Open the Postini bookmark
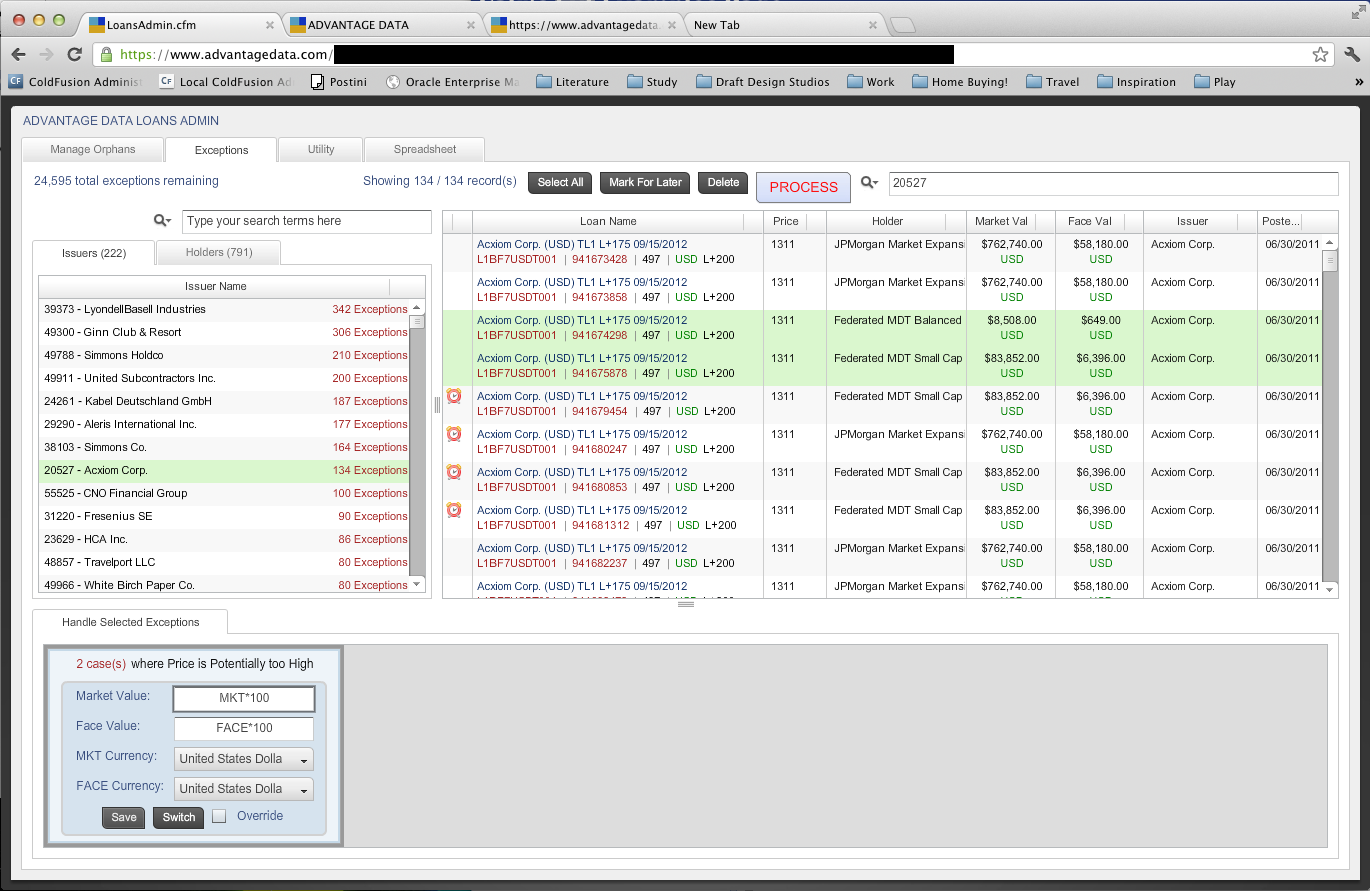Image resolution: width=1370 pixels, height=891 pixels. (x=339, y=82)
